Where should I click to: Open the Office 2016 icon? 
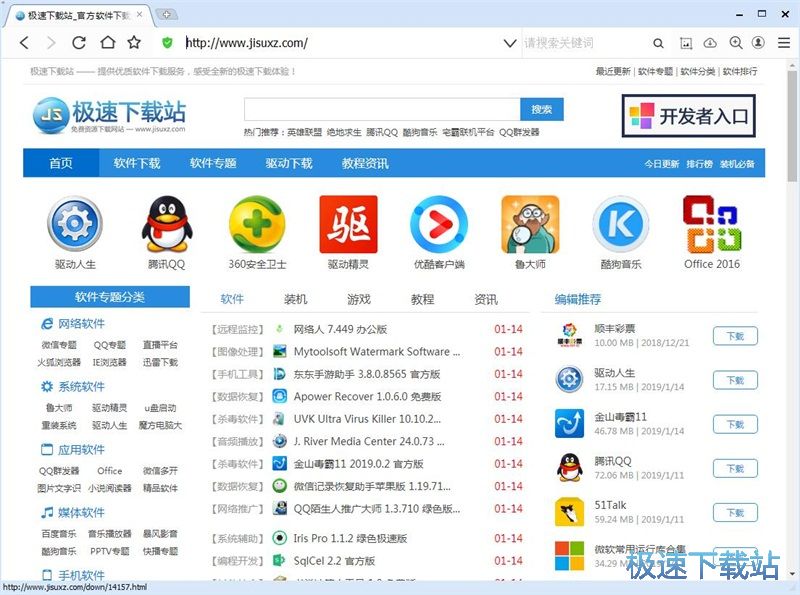tap(712, 224)
